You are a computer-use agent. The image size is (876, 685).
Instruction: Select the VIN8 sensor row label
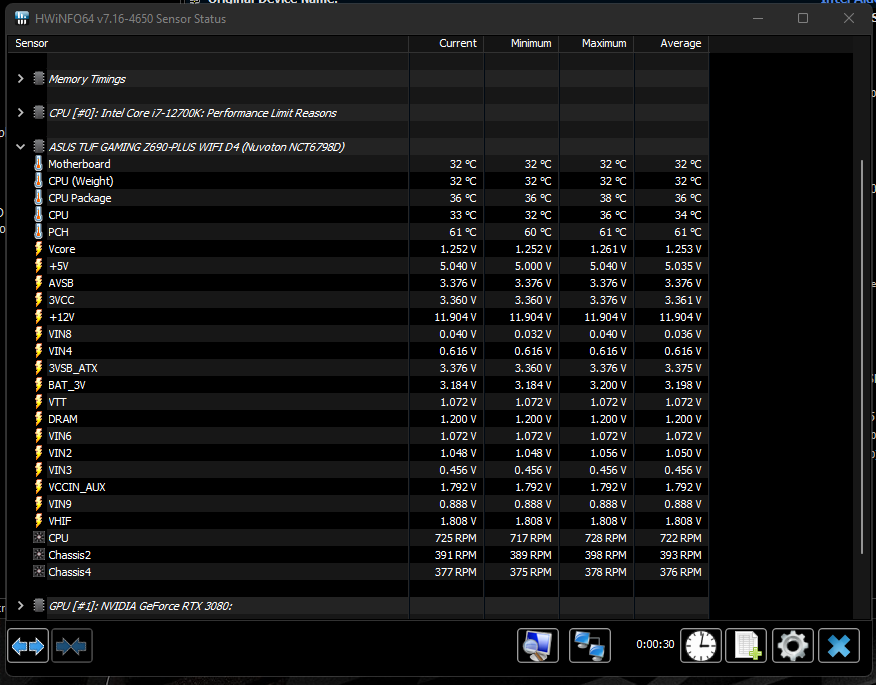coord(60,334)
